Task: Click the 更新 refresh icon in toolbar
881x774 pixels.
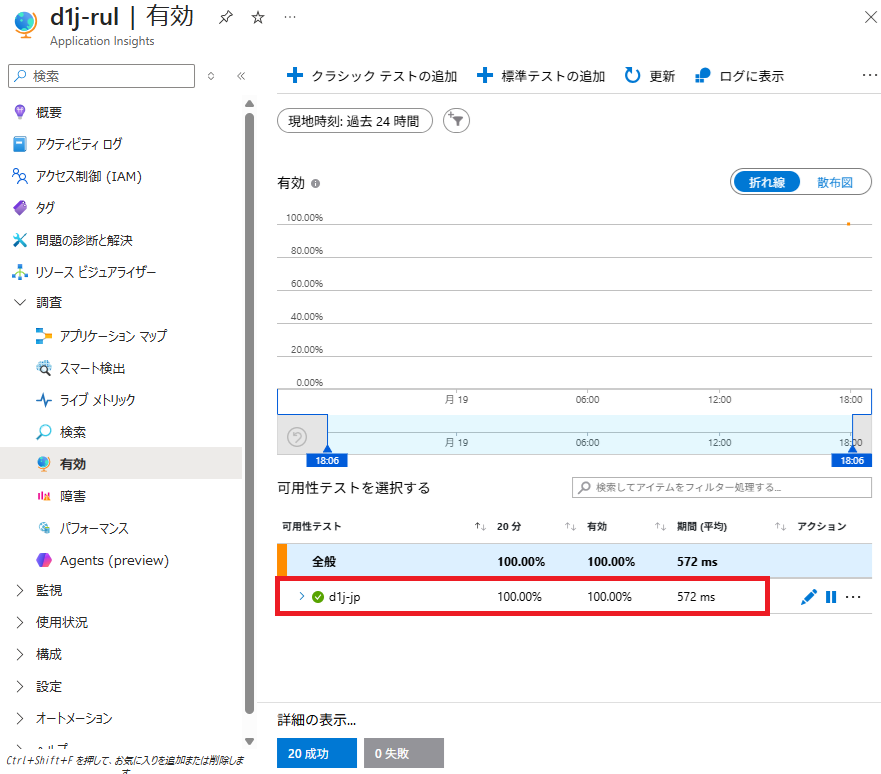Action: [x=633, y=76]
